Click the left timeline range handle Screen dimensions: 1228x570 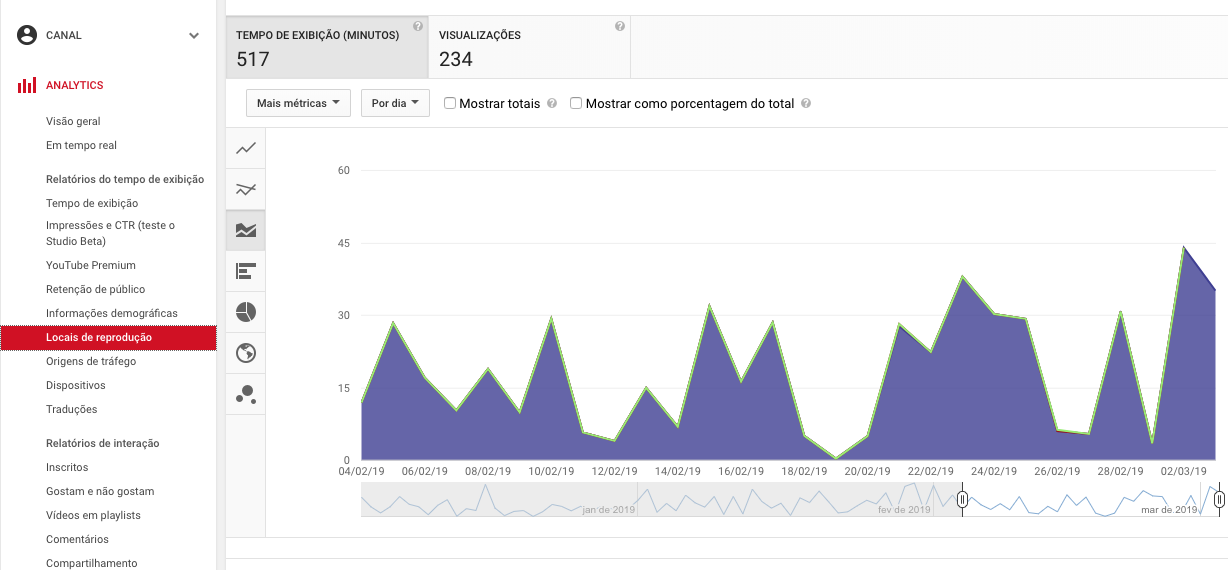962,499
